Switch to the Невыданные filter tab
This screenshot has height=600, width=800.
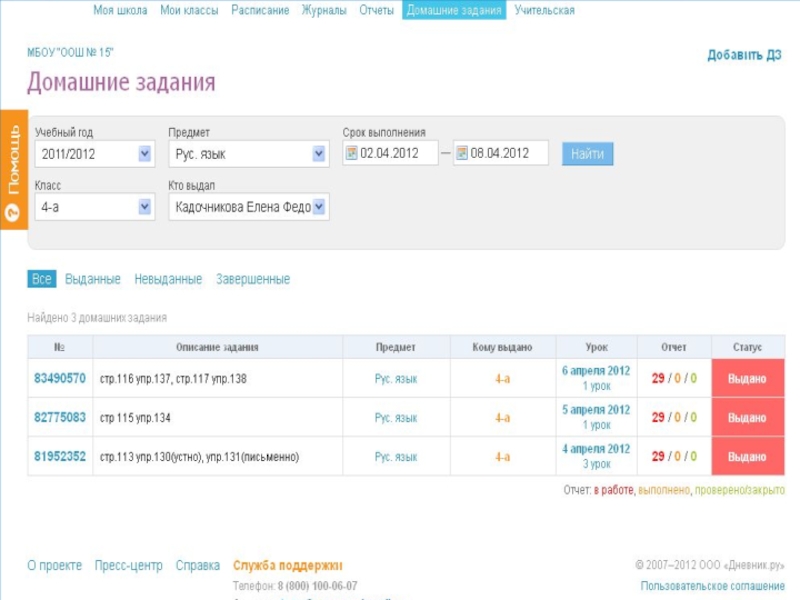pos(168,279)
